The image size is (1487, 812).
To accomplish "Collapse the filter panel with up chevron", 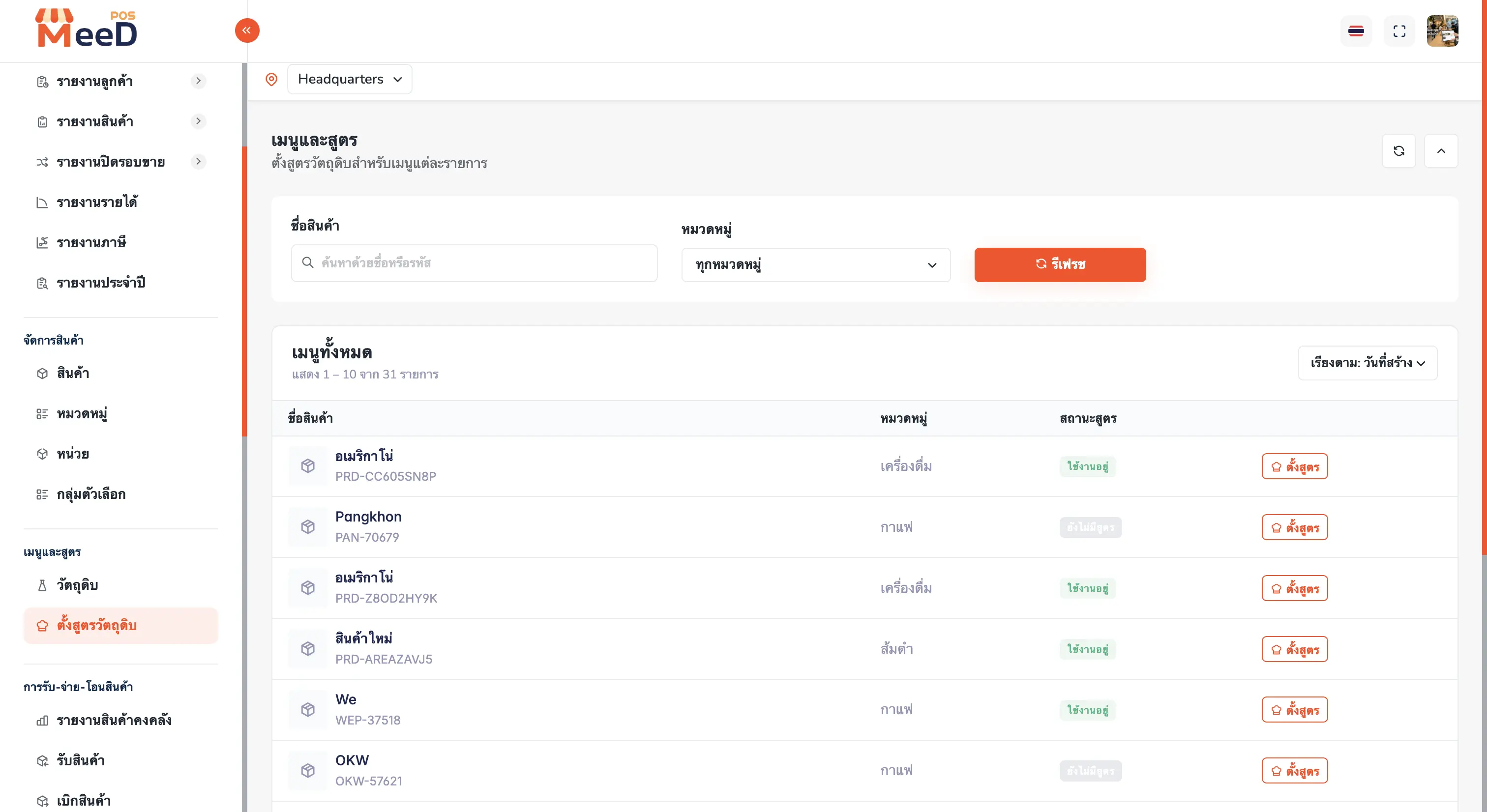I will coord(1441,151).
